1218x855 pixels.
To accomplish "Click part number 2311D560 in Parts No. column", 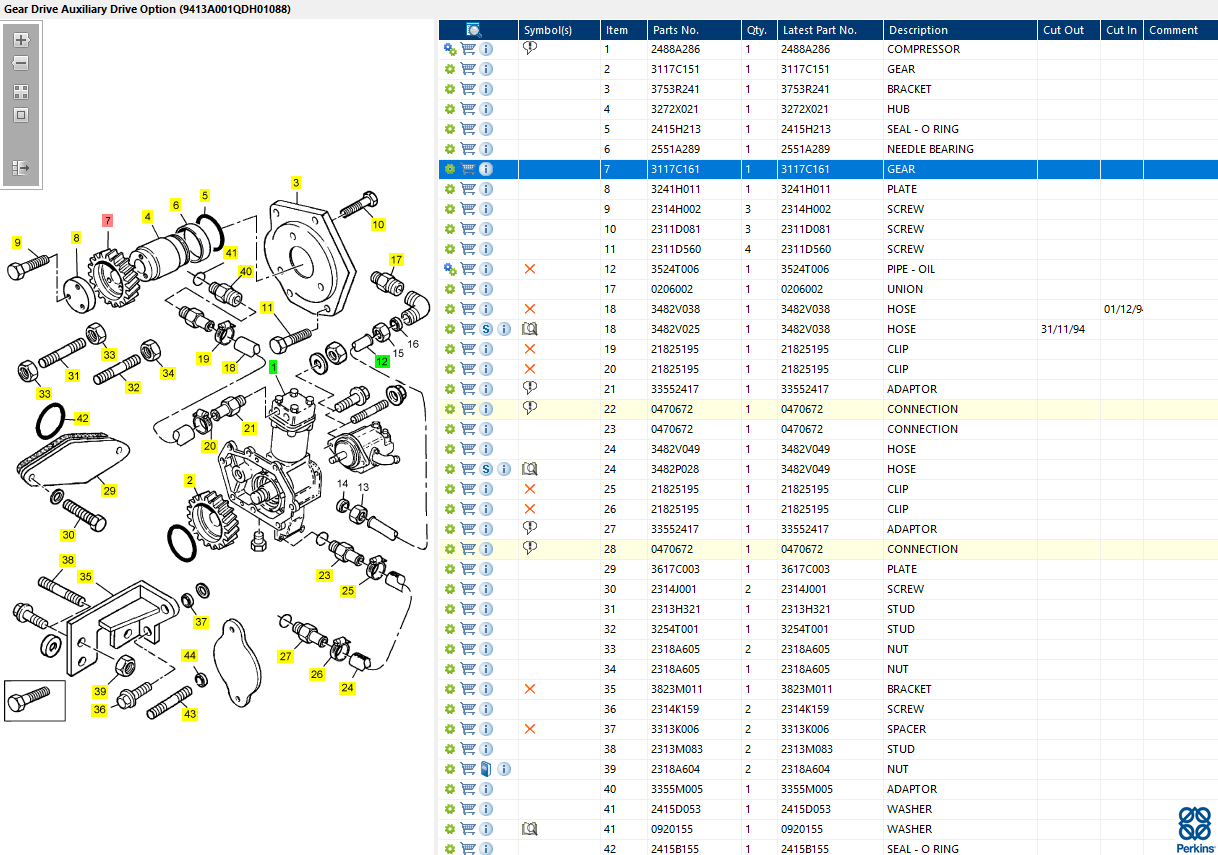I will click(x=676, y=249).
